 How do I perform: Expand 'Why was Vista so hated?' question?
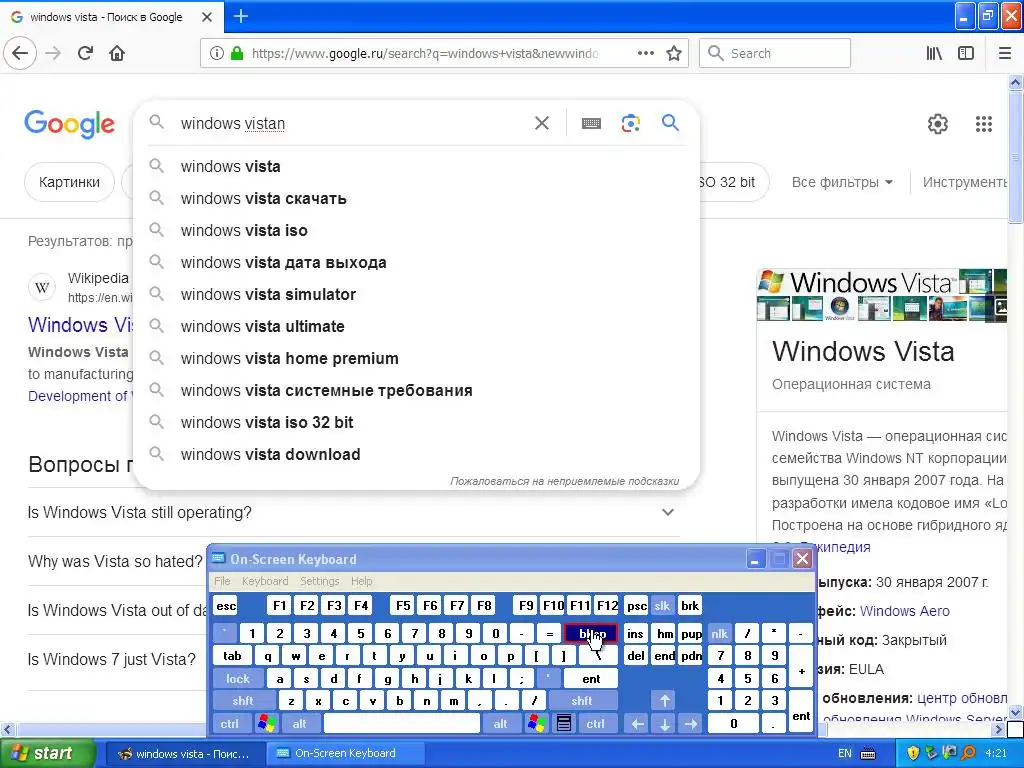(116, 562)
